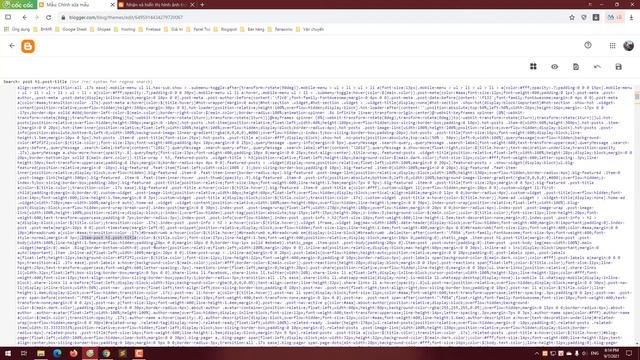Click the browser downloads arrow icon

pyautogui.click(x=631, y=18)
